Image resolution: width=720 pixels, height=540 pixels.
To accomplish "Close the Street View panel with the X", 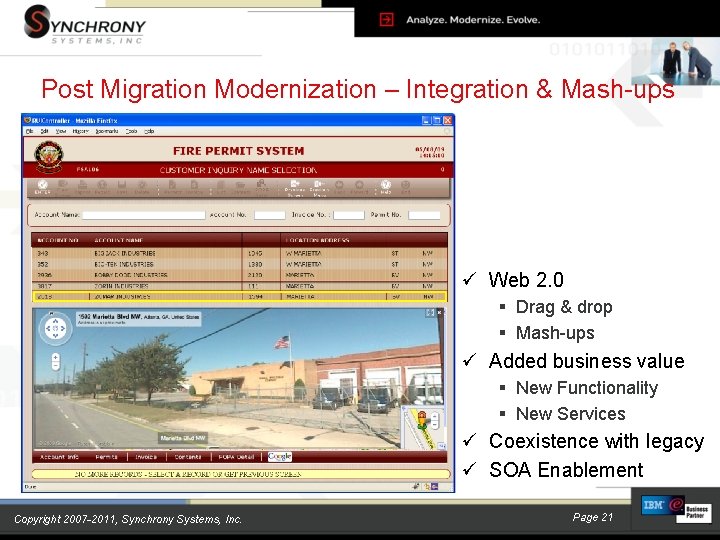I will [x=439, y=313].
